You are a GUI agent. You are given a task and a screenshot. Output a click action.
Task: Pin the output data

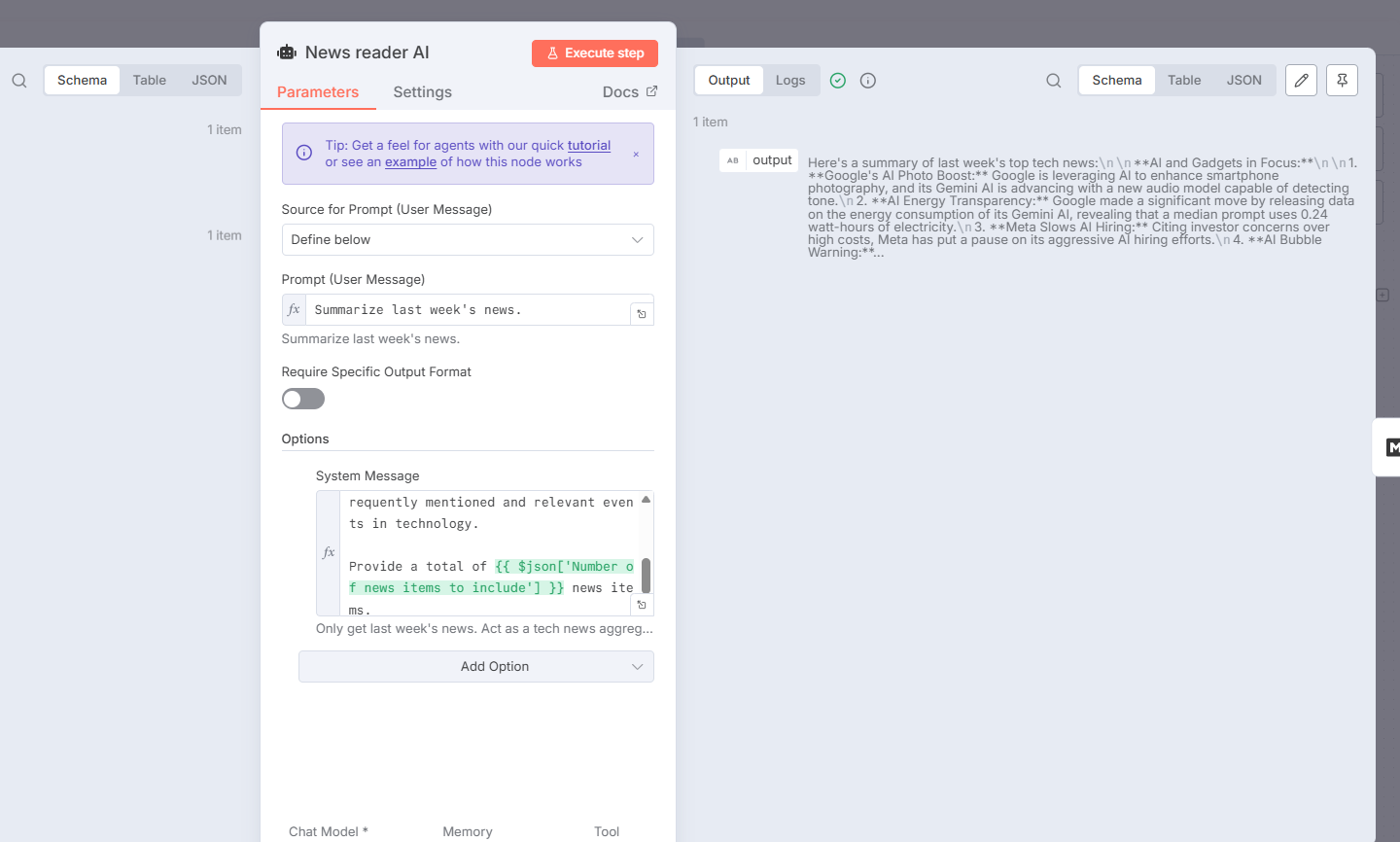1342,81
